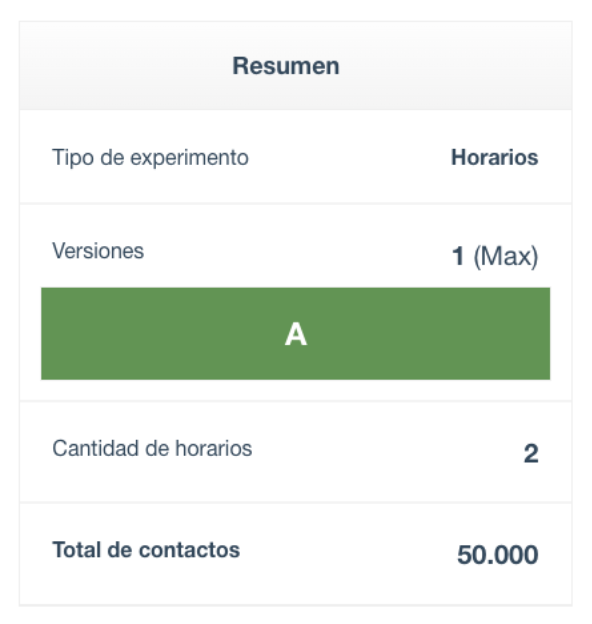This screenshot has width=592, height=624.
Task: Click the 50.000 total contacts value
Action: [498, 555]
